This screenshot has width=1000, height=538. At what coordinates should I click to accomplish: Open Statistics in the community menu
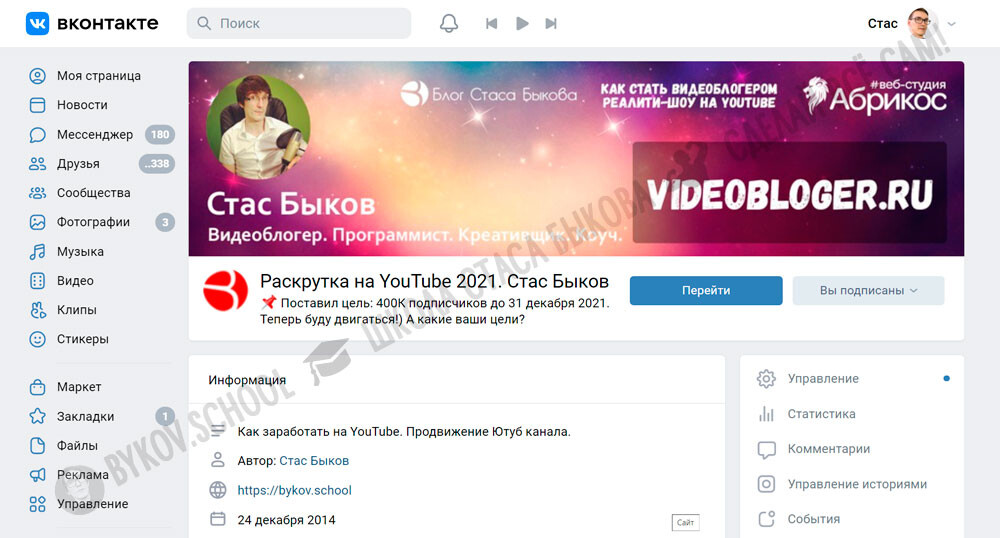pos(821,414)
